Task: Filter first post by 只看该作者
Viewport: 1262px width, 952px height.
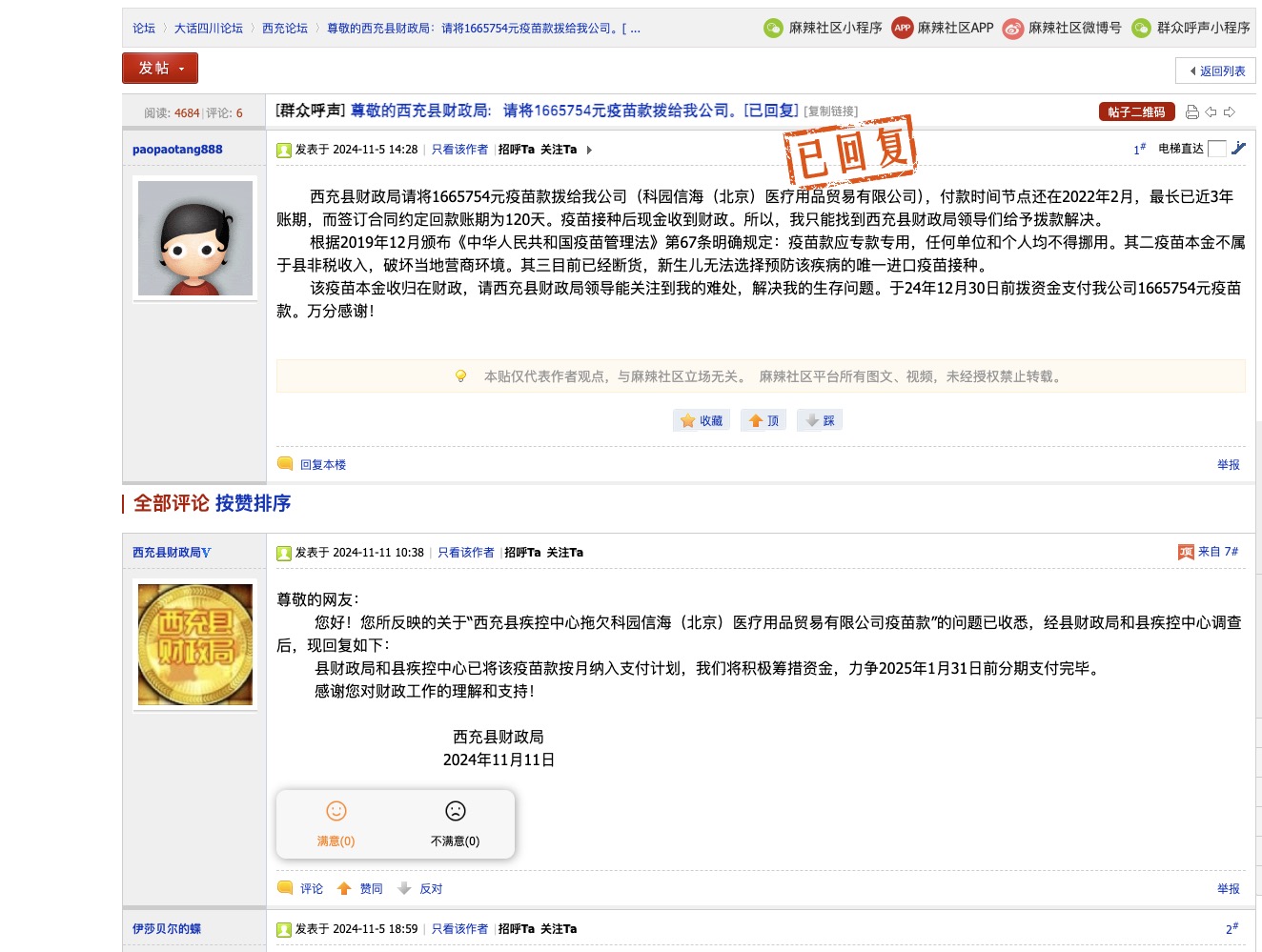Action: point(459,150)
